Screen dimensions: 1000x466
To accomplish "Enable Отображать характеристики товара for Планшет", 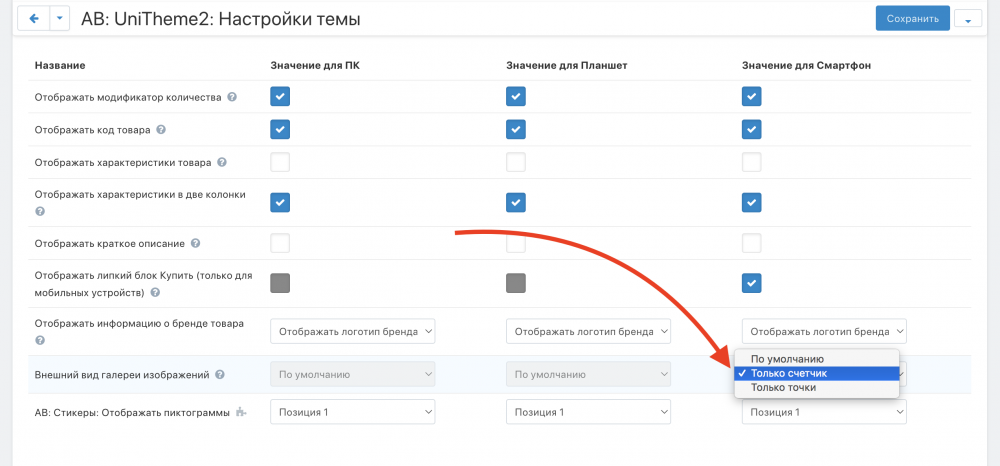I will pyautogui.click(x=515, y=162).
